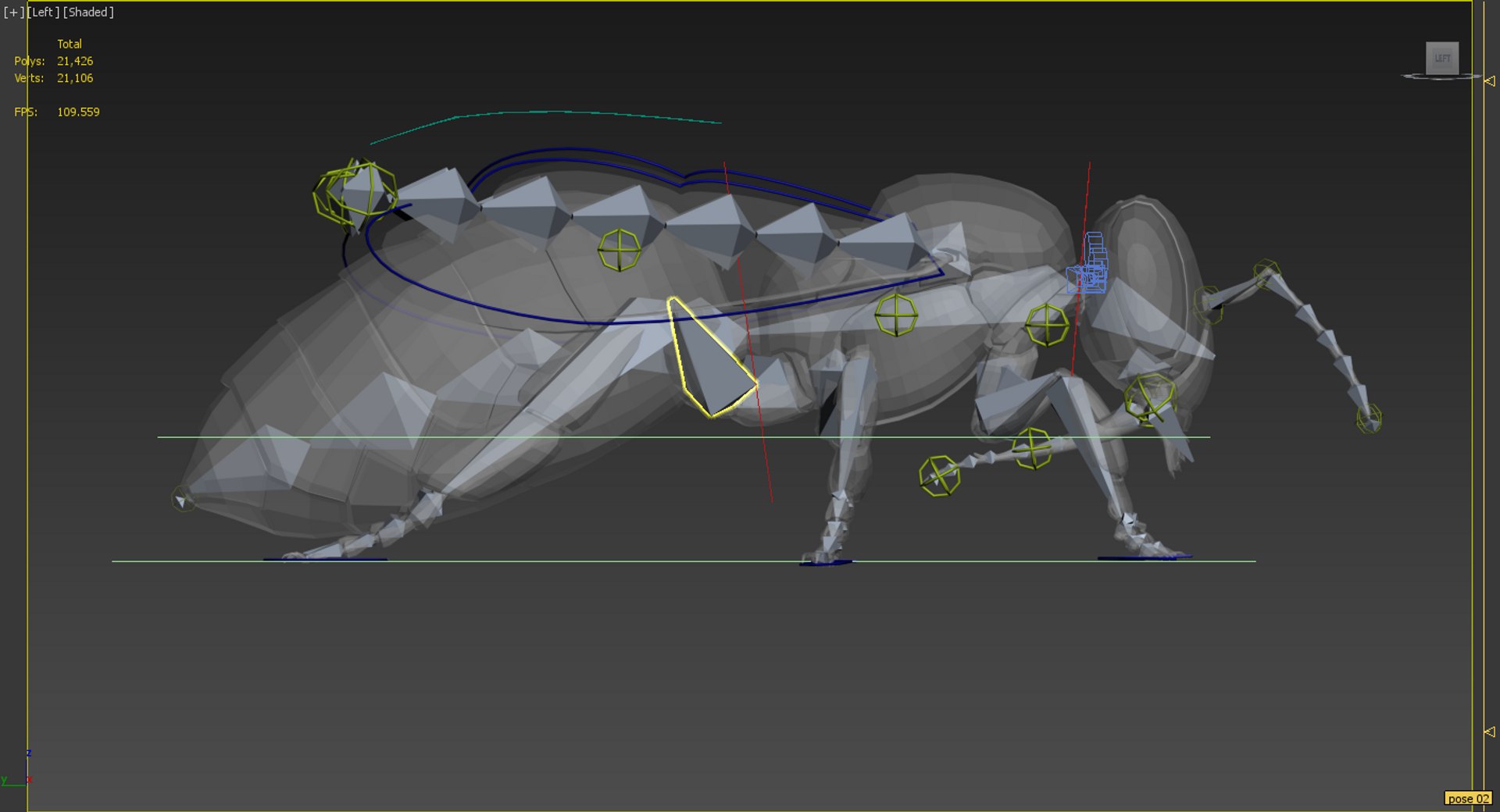The image size is (1500, 812).
Task: Select the crosshair control helper on the thorax
Action: tap(896, 315)
